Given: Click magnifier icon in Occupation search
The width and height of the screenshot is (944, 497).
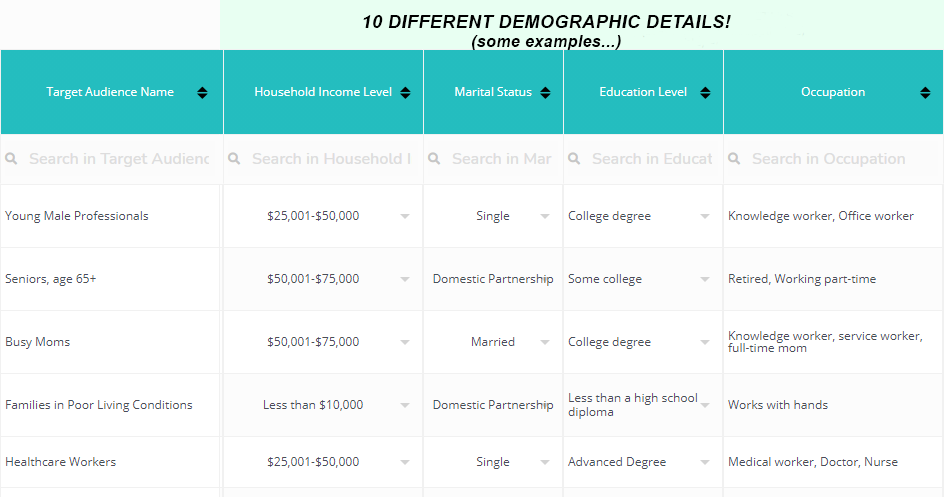Looking at the screenshot, I should click(x=734, y=159).
